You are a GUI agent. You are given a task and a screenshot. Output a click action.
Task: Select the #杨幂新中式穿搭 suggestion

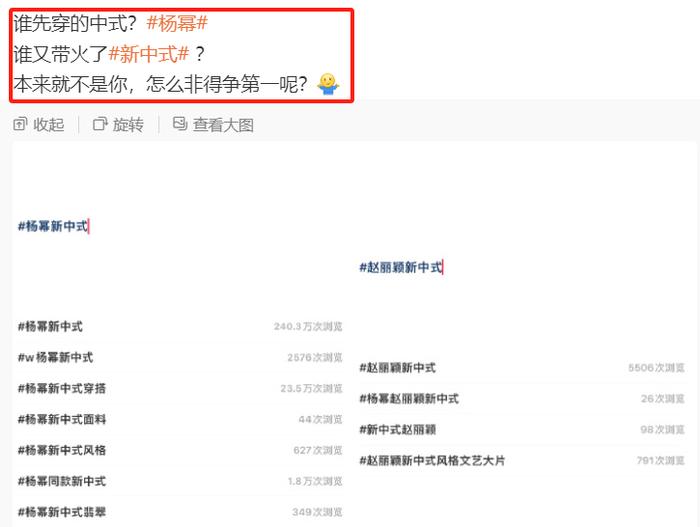(x=180, y=389)
